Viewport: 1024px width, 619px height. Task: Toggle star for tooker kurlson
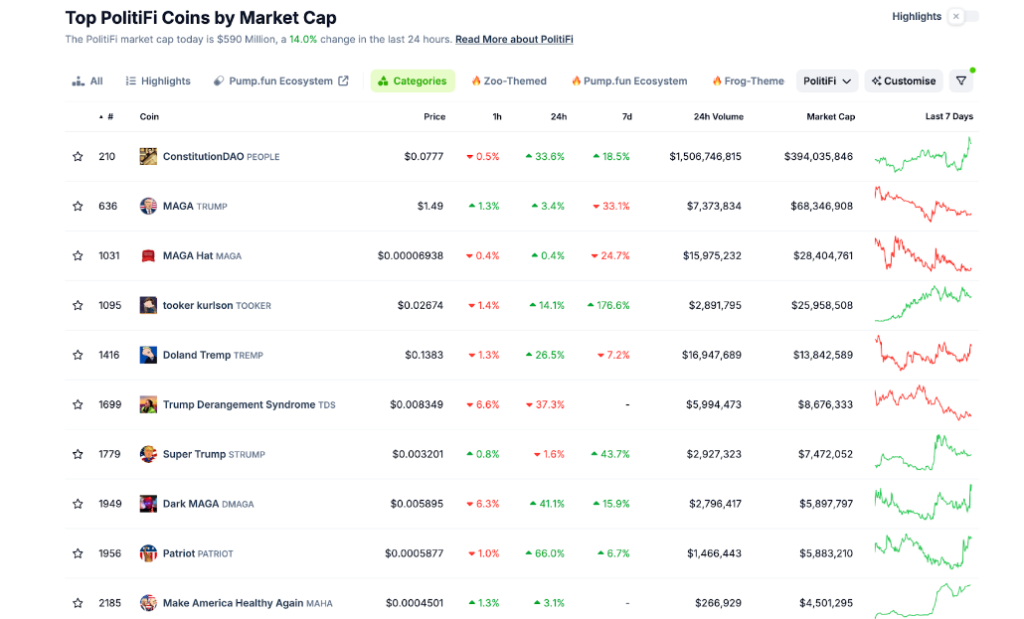78,306
